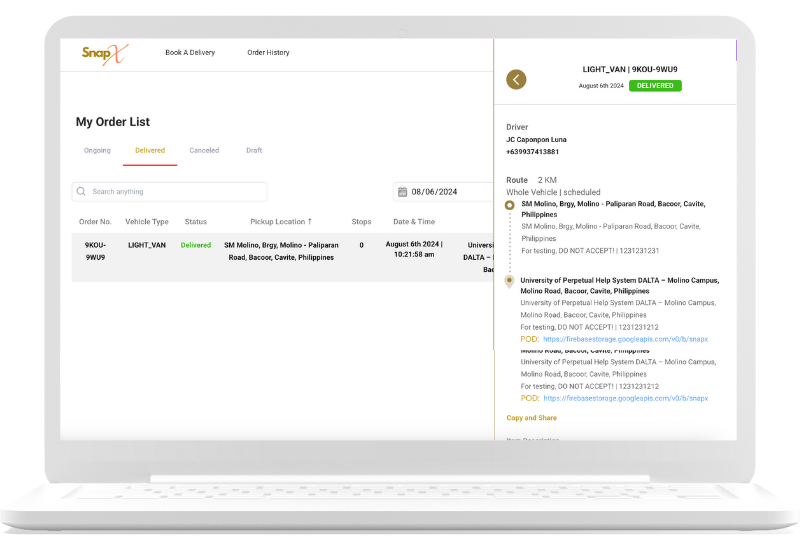Click the green DELIVERED status badge
800x550 pixels.
[655, 86]
